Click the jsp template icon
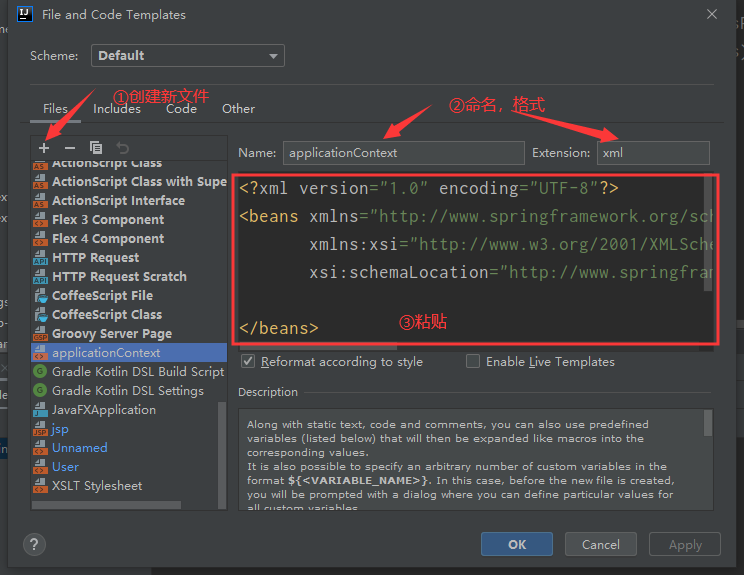 click(x=40, y=429)
